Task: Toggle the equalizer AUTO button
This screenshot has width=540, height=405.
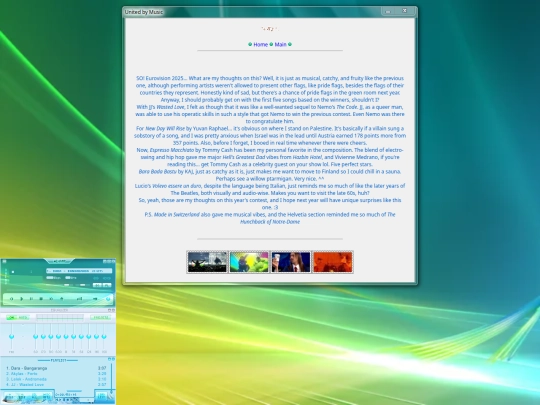Action: [x=23, y=318]
